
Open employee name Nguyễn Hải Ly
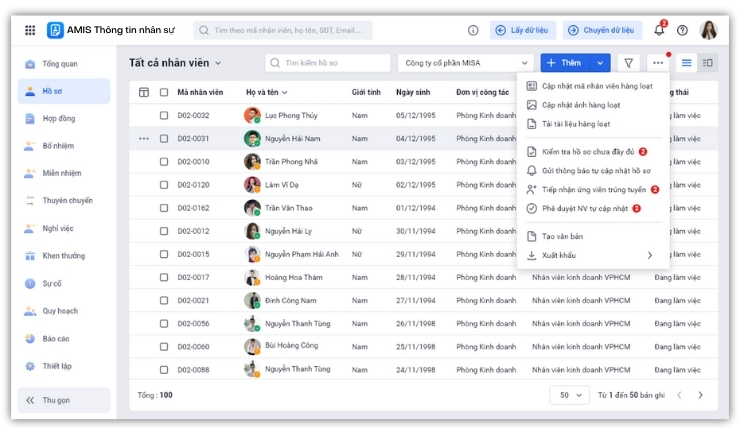(x=288, y=231)
